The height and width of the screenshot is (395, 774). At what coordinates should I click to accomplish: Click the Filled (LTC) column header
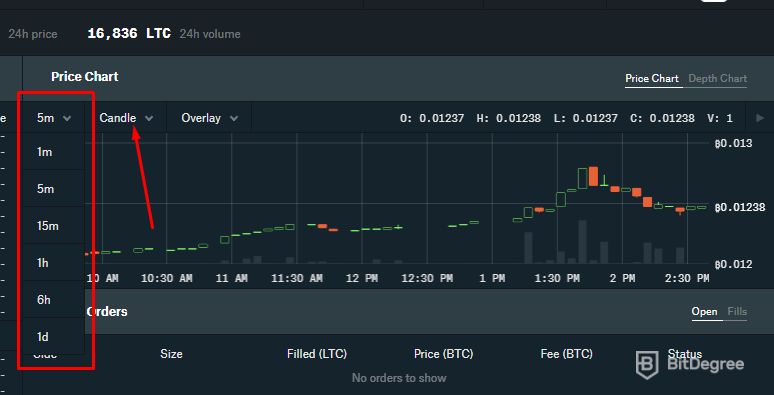tap(317, 354)
